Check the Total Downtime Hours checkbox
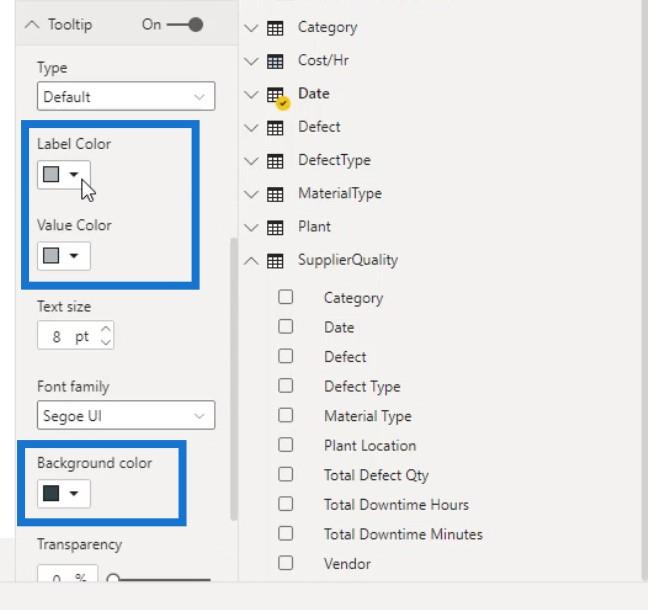The width and height of the screenshot is (648, 610). [x=286, y=504]
